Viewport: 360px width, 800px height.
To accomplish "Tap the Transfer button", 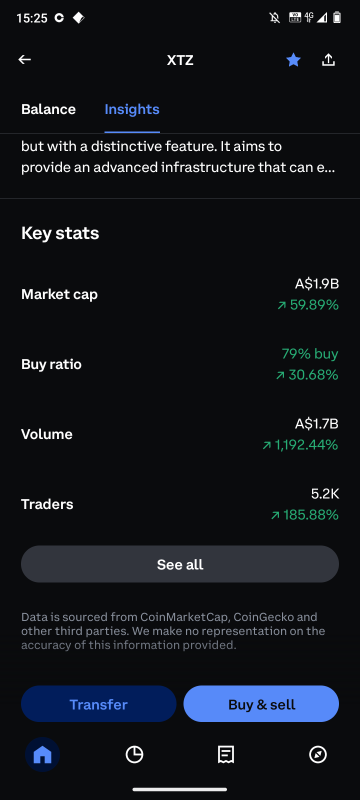I will 98,704.
